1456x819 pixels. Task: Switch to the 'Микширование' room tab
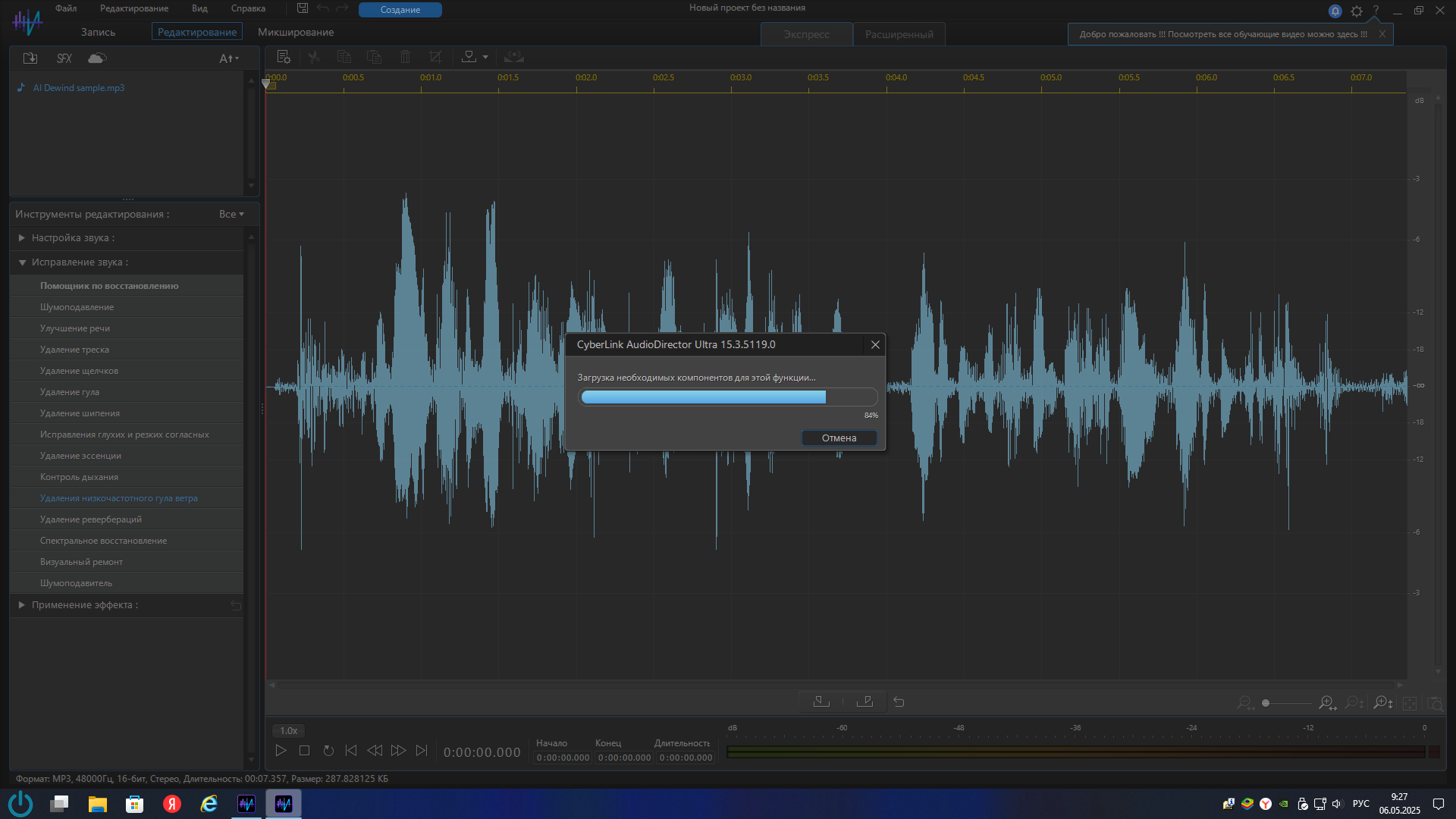tap(296, 32)
